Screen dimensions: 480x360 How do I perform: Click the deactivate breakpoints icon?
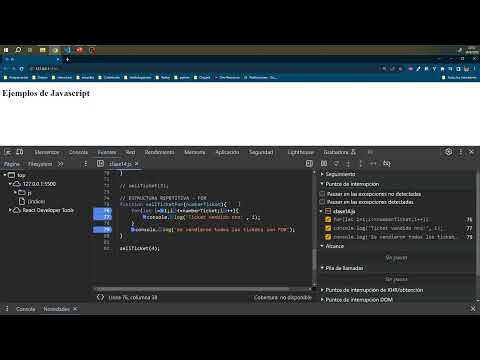387,164
